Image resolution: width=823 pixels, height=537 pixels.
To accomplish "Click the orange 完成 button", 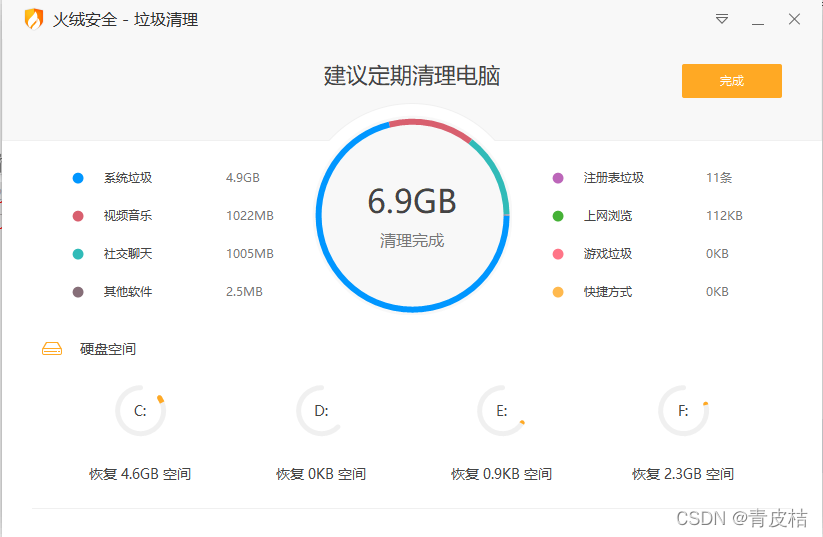I will coord(732,81).
